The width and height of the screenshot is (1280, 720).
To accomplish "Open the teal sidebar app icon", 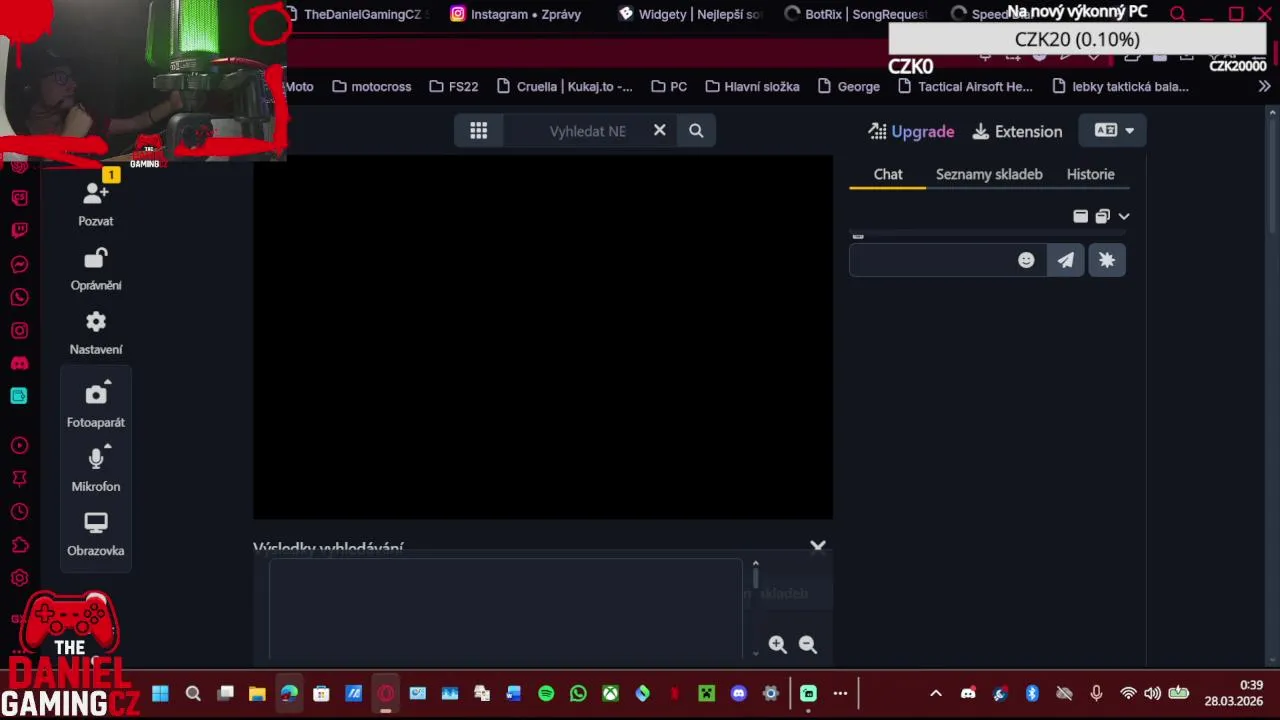I will click(x=19, y=396).
